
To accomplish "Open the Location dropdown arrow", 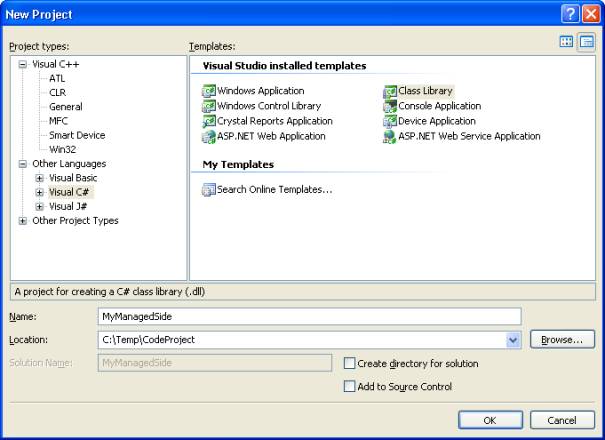I will point(513,340).
